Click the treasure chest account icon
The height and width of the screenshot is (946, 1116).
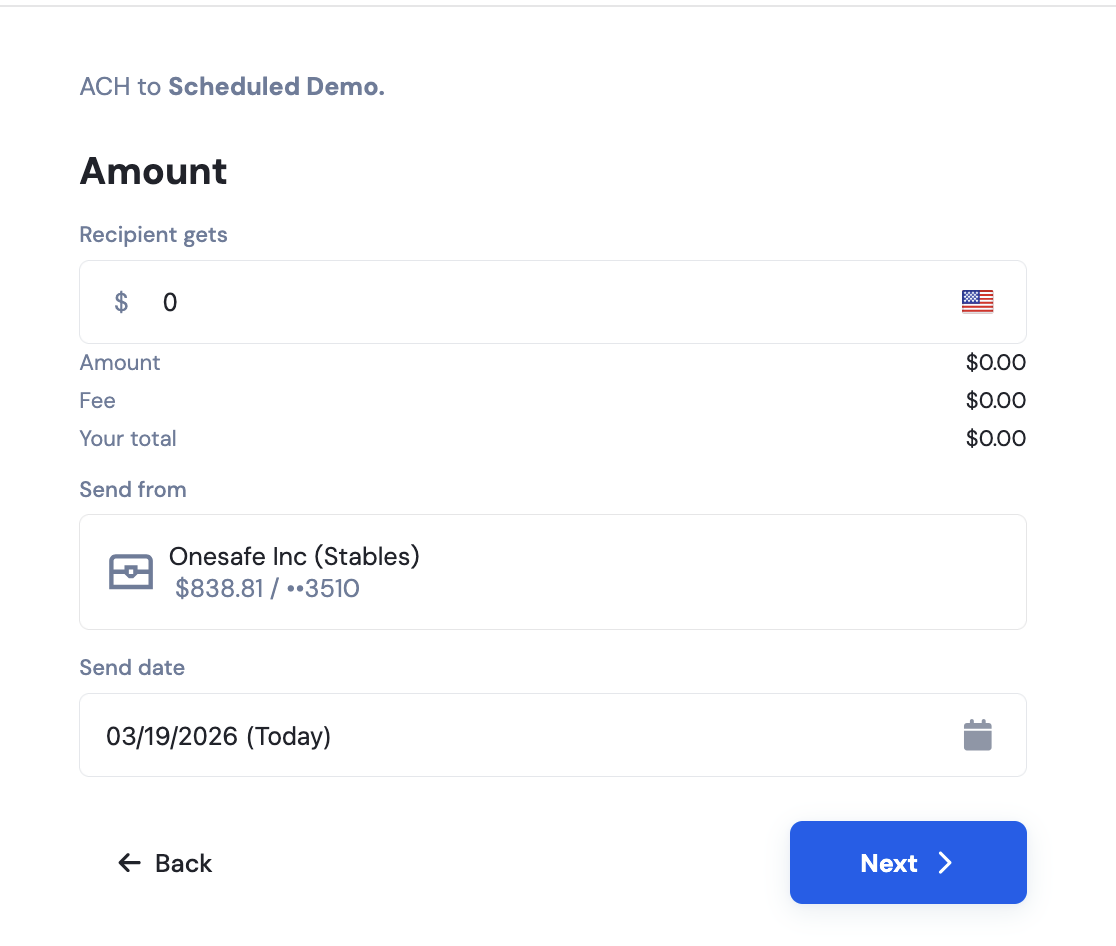(x=131, y=572)
